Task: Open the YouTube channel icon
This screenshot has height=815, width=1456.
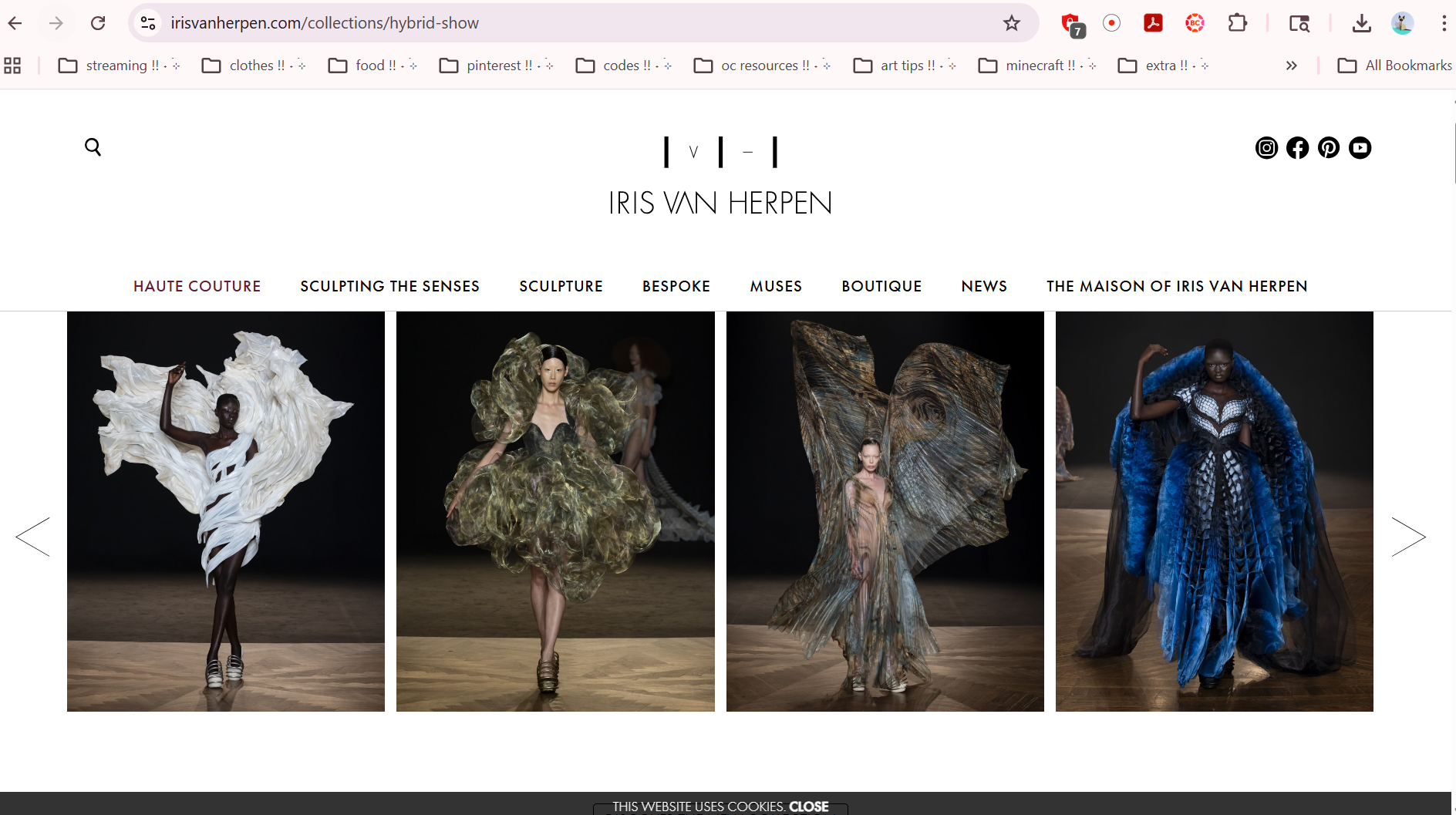Action: coord(1360,148)
